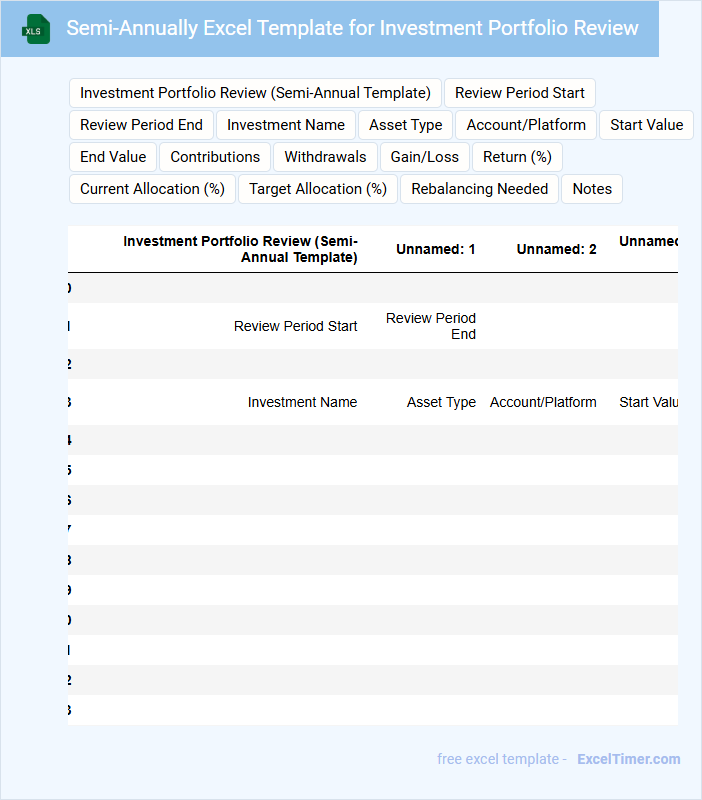Click the 'Investment Name' table cell
The image size is (702, 800).
[x=303, y=402]
